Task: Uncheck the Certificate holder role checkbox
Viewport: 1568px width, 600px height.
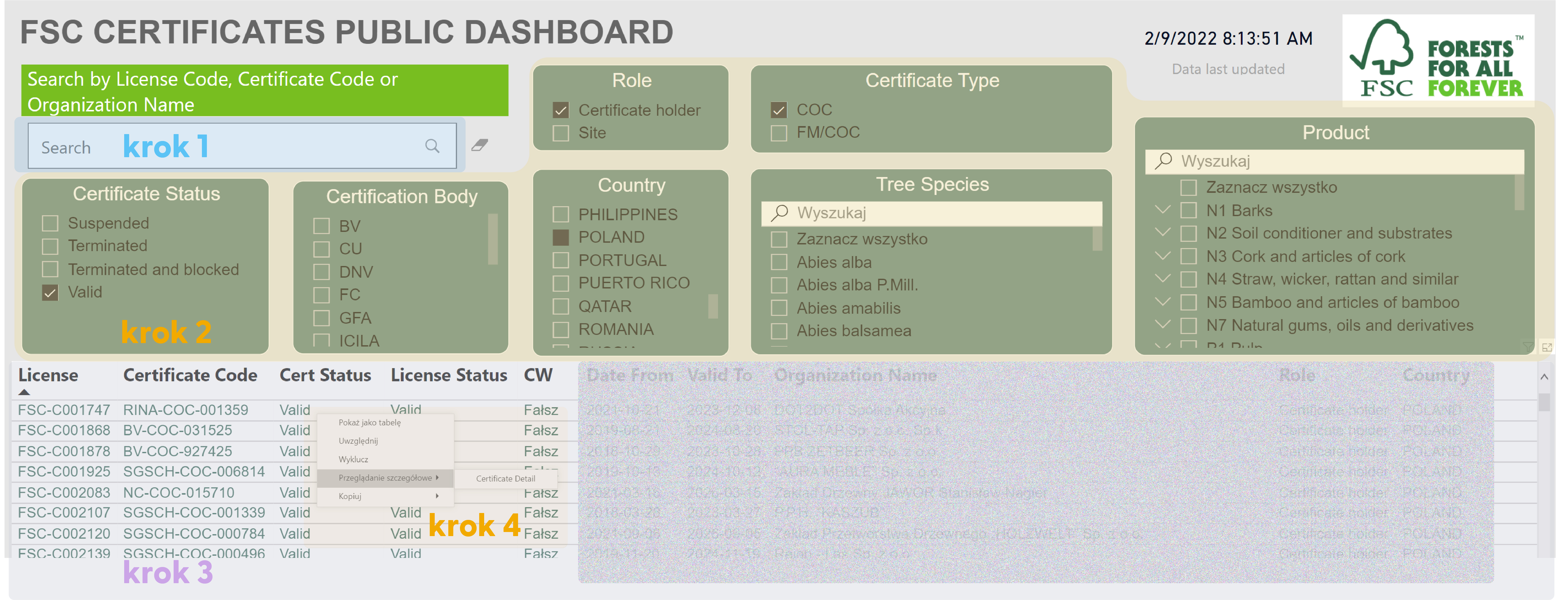Action: (x=561, y=110)
